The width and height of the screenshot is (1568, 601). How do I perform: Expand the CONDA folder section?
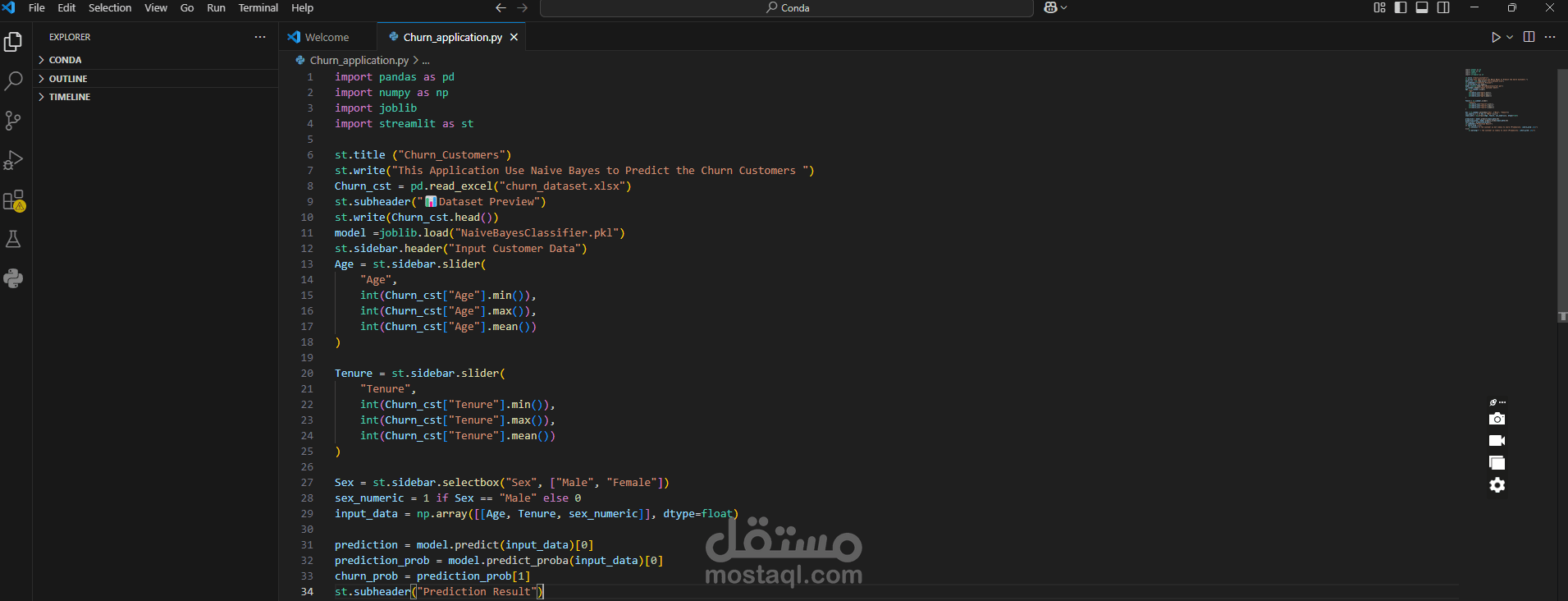[156, 60]
